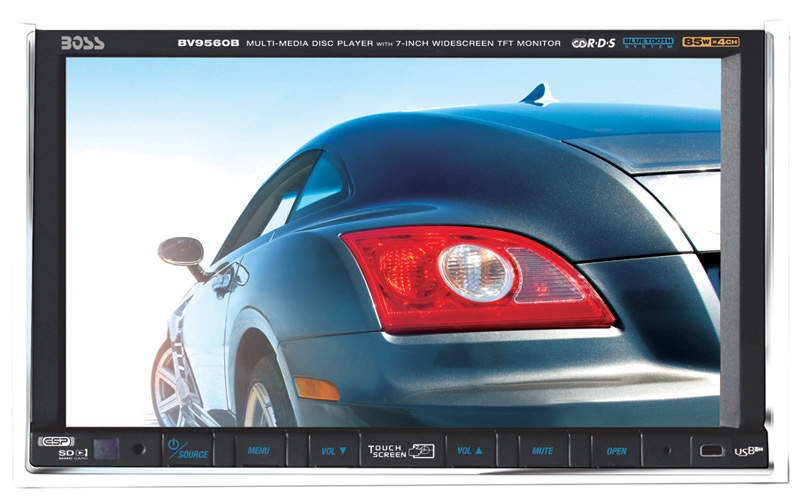Viewport: 800px width, 501px height.
Task: Raise volume with VOL up button
Action: tap(470, 451)
